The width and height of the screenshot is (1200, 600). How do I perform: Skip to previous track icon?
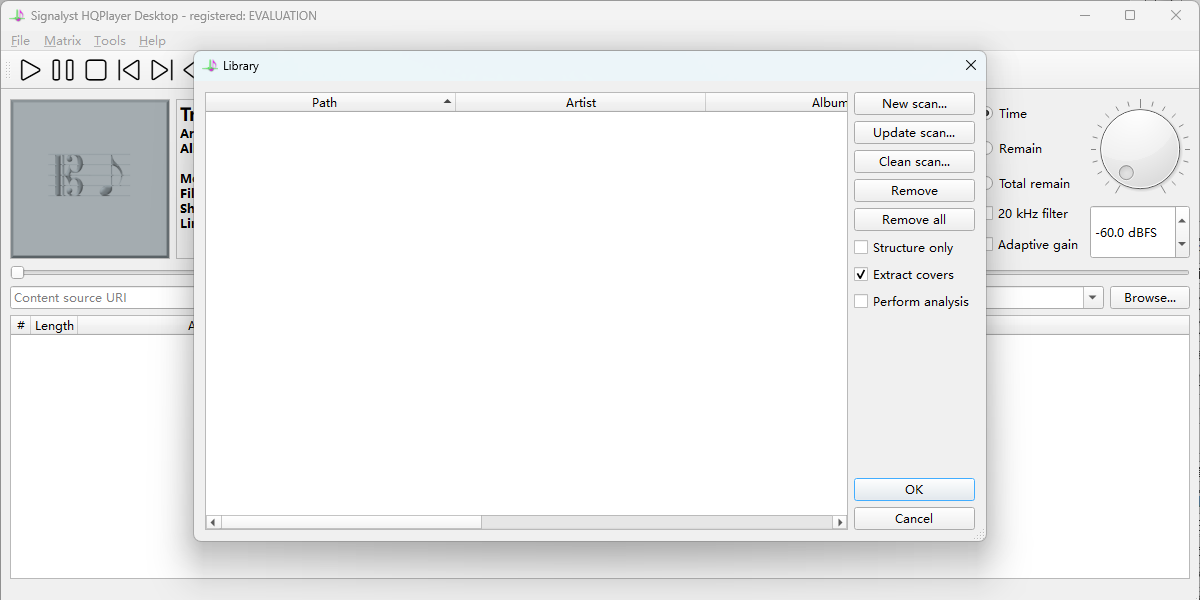129,70
